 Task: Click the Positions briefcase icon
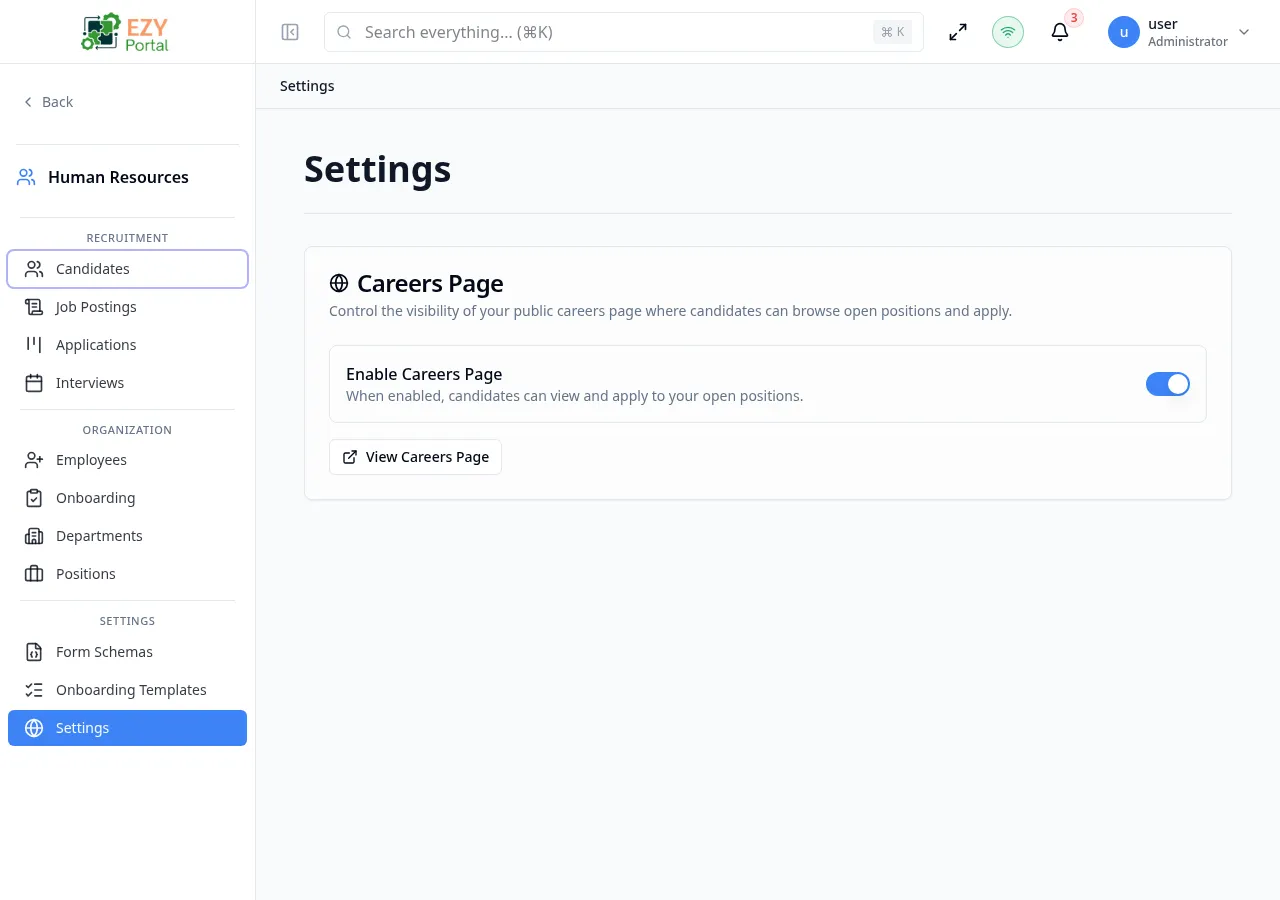(x=34, y=574)
